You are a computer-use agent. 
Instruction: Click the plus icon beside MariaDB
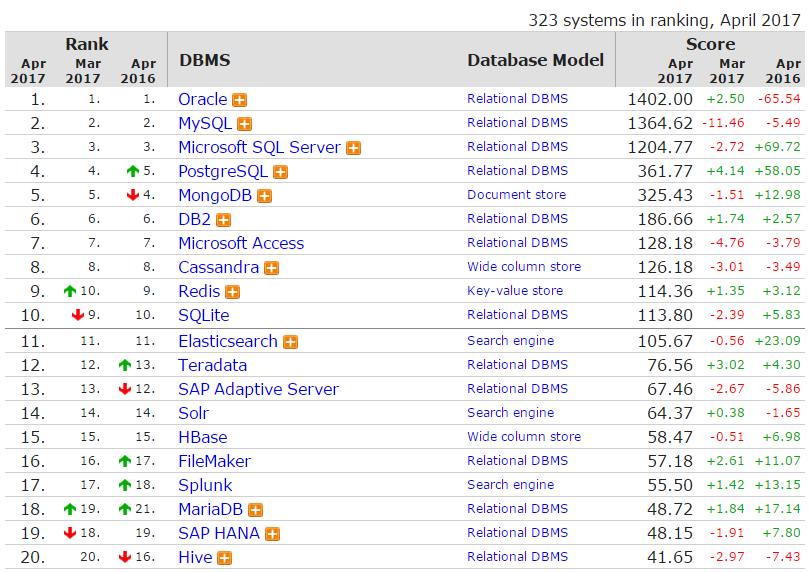click(255, 510)
